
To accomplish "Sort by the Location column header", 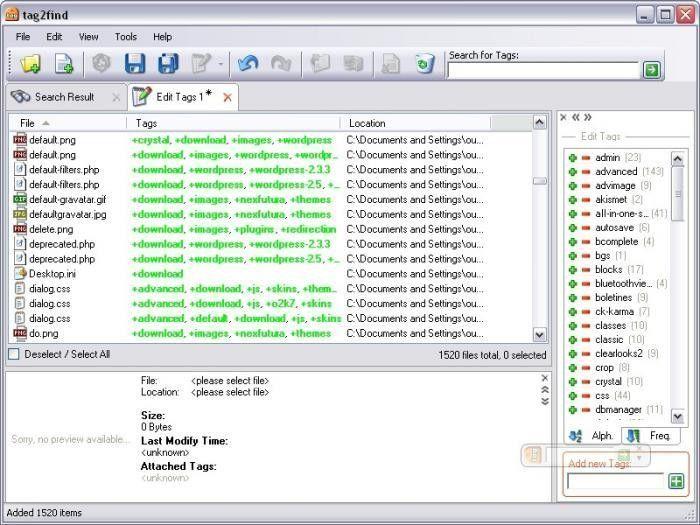I will pos(415,123).
